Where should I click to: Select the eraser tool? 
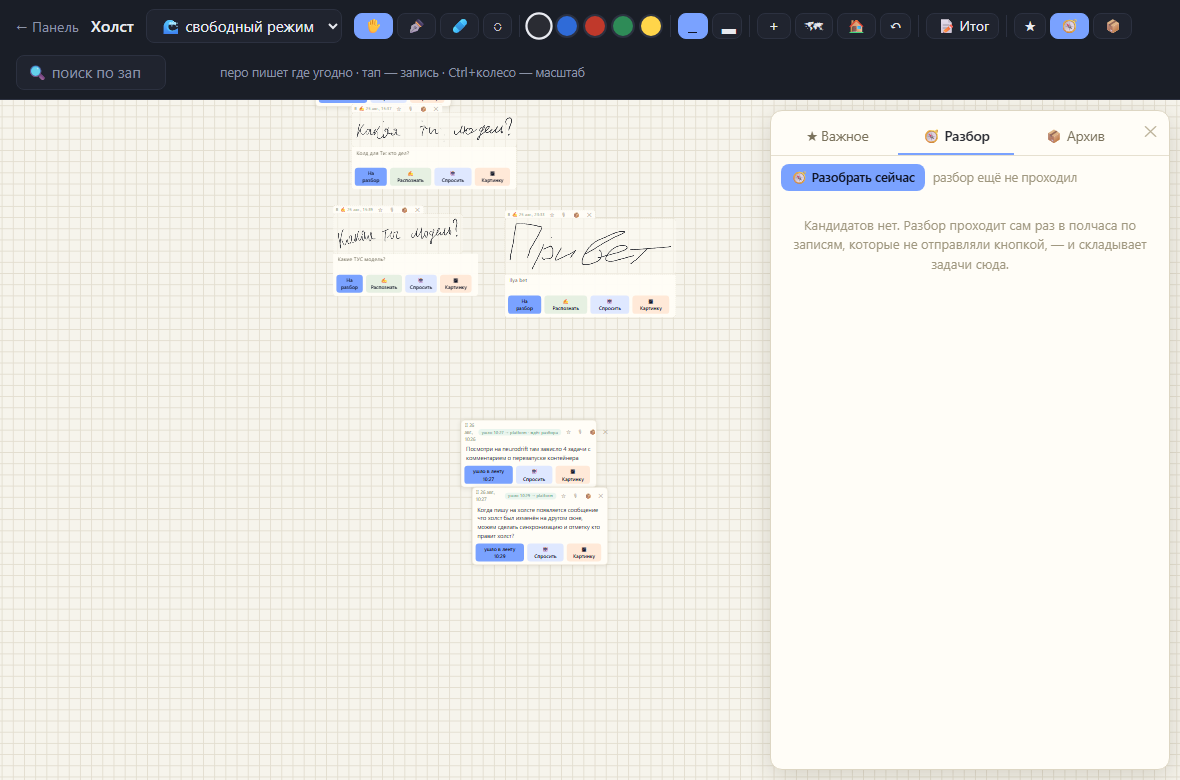[x=459, y=26]
